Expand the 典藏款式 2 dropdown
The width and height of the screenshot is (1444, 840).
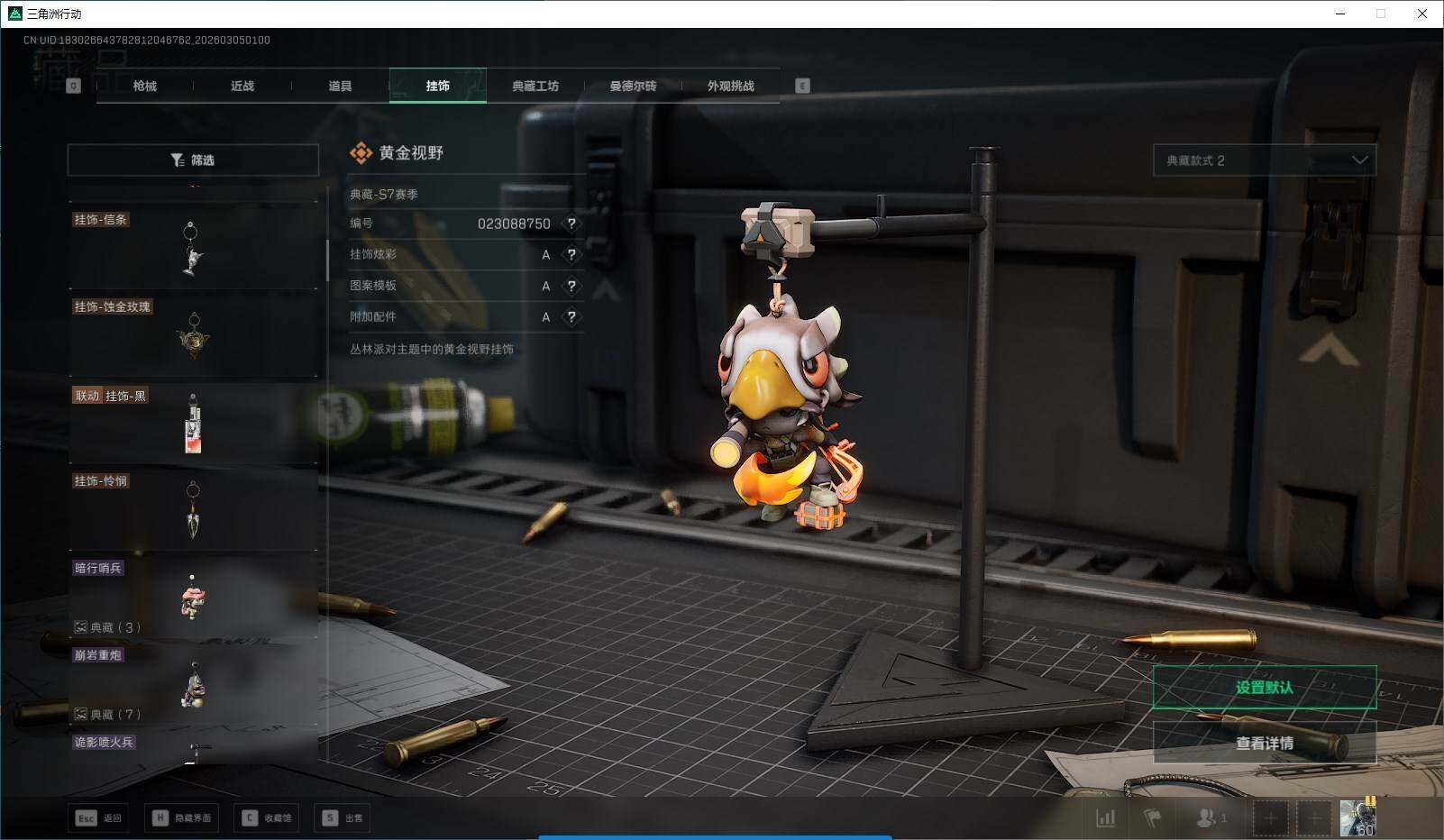[x=1265, y=160]
